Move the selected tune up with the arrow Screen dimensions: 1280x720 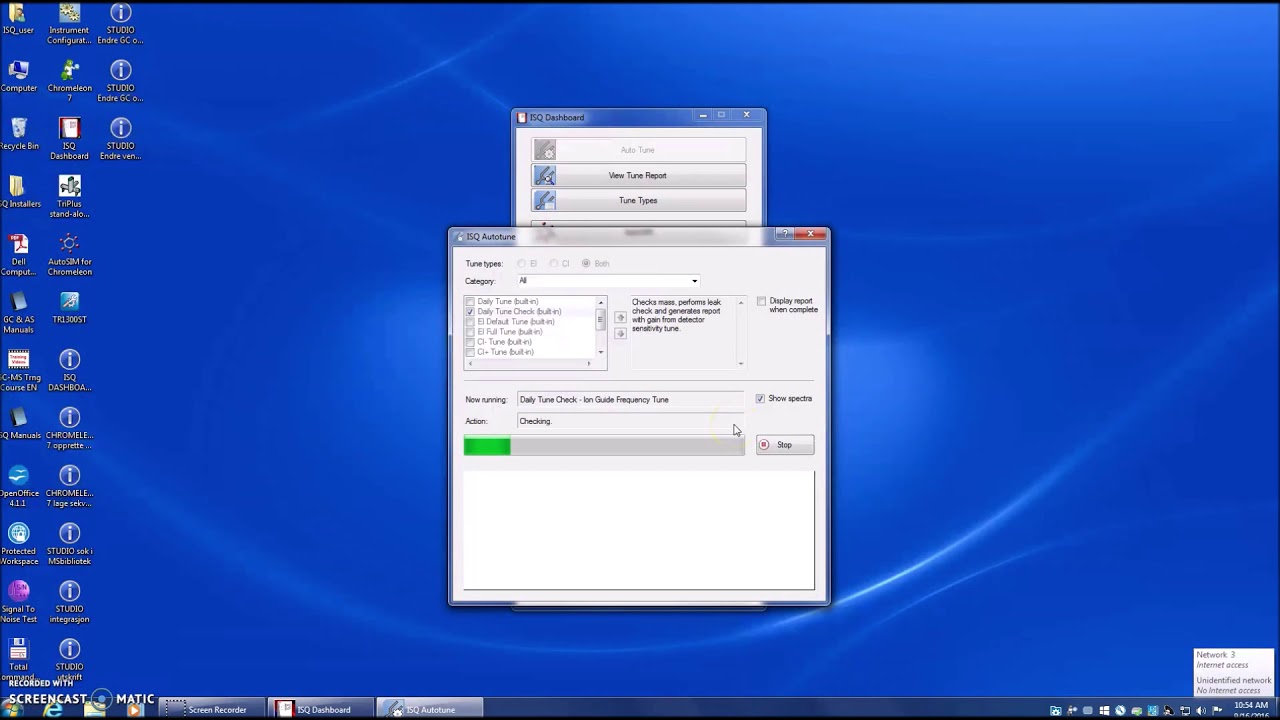coord(620,317)
